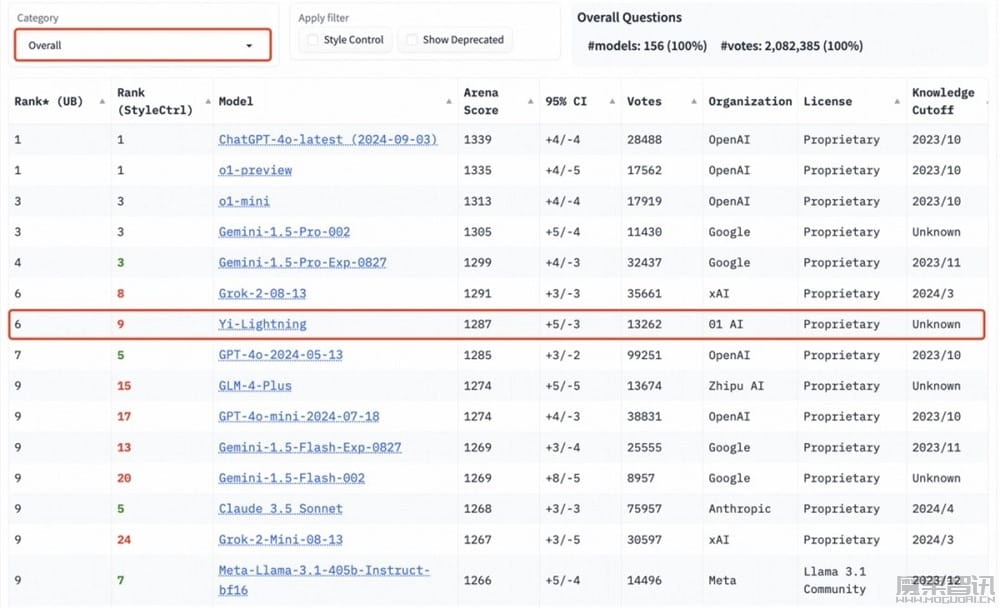Image resolution: width=1000 pixels, height=608 pixels.
Task: Select StyleCtrl rank 20 cell
Action: (x=124, y=478)
